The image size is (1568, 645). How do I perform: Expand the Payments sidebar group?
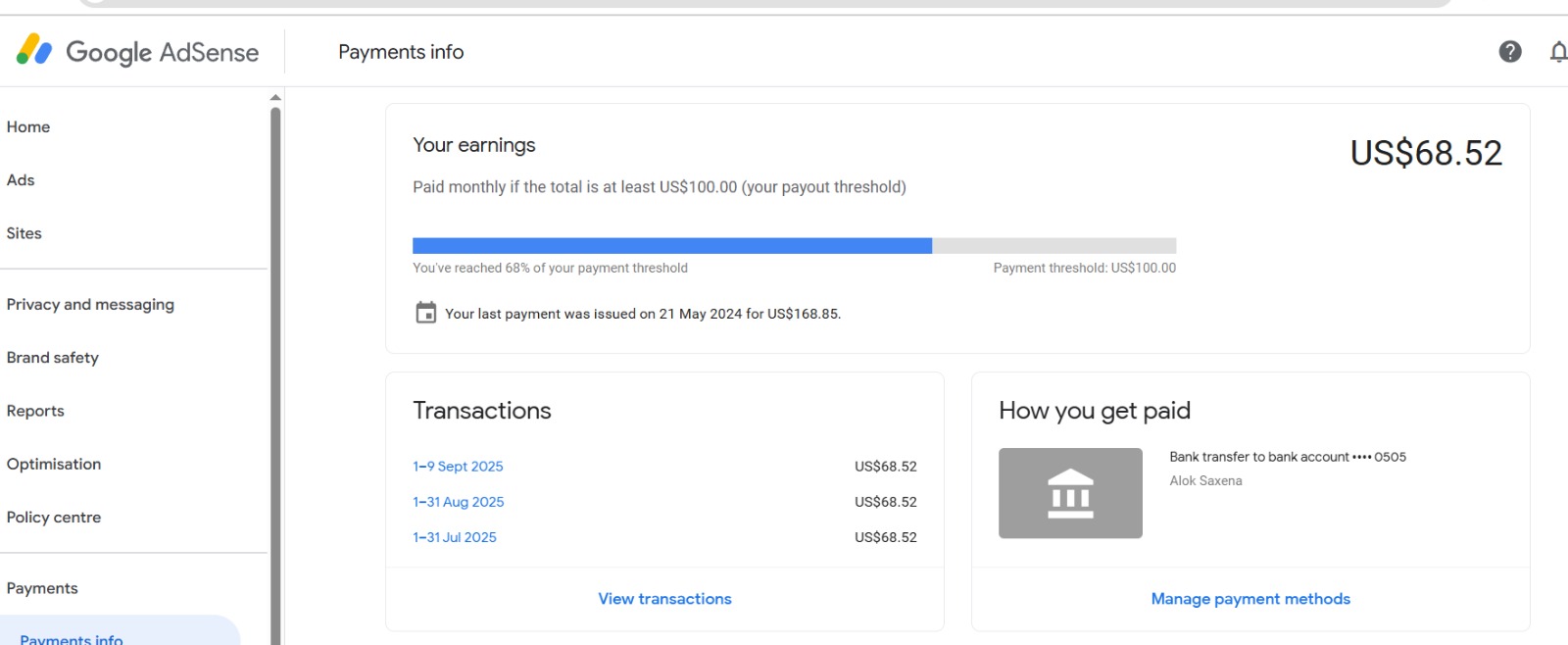click(42, 588)
